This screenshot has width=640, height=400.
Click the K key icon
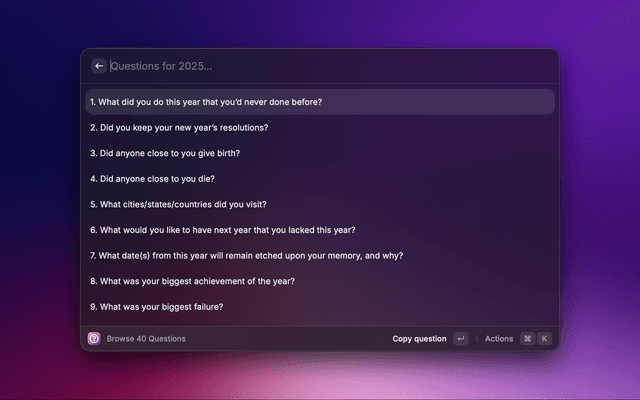tap(544, 339)
